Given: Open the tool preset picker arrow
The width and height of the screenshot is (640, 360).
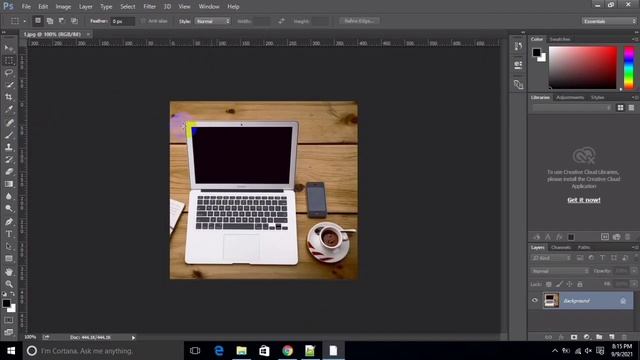Looking at the screenshot, I should pyautogui.click(x=24, y=21).
